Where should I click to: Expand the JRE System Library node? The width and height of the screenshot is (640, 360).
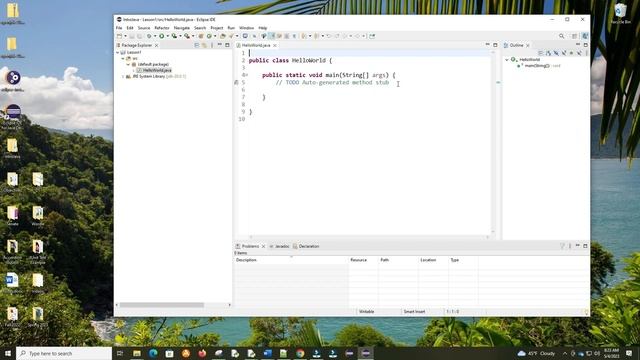[123, 76]
